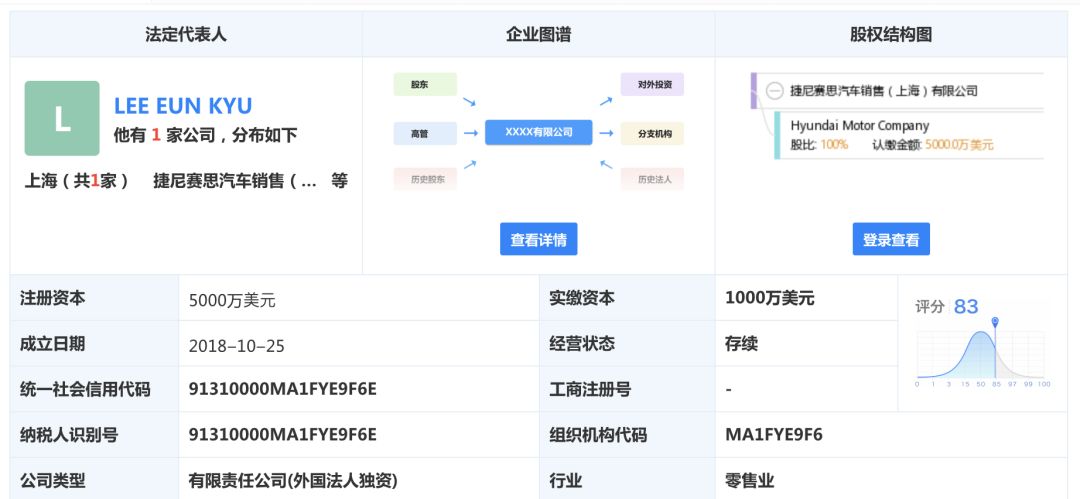Viewport: 1080px width, 499px height.
Task: Click 行业 value 零售业
Action: pos(750,480)
